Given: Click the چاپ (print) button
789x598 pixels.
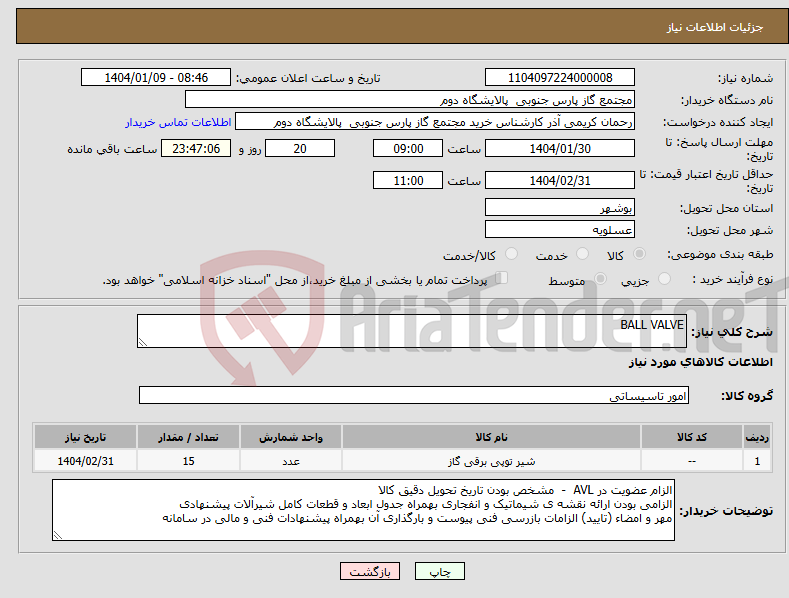Looking at the screenshot, I should pyautogui.click(x=439, y=572).
